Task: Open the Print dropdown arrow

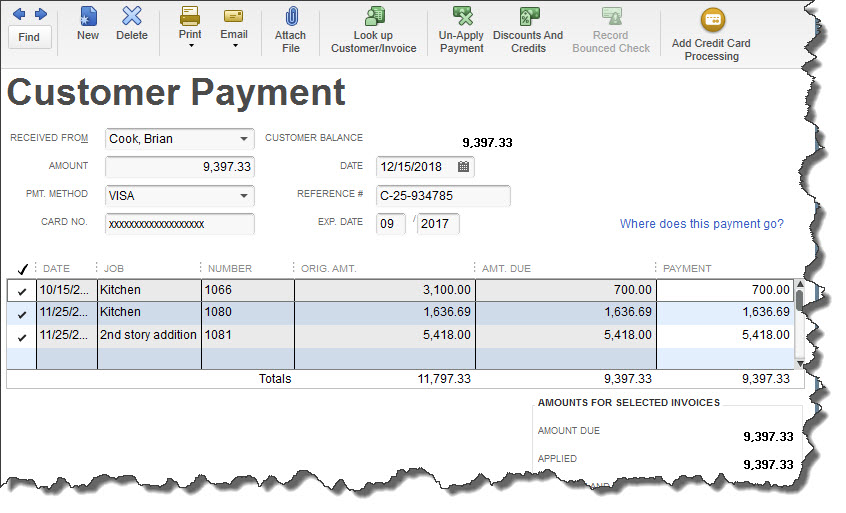Action: (x=190, y=46)
